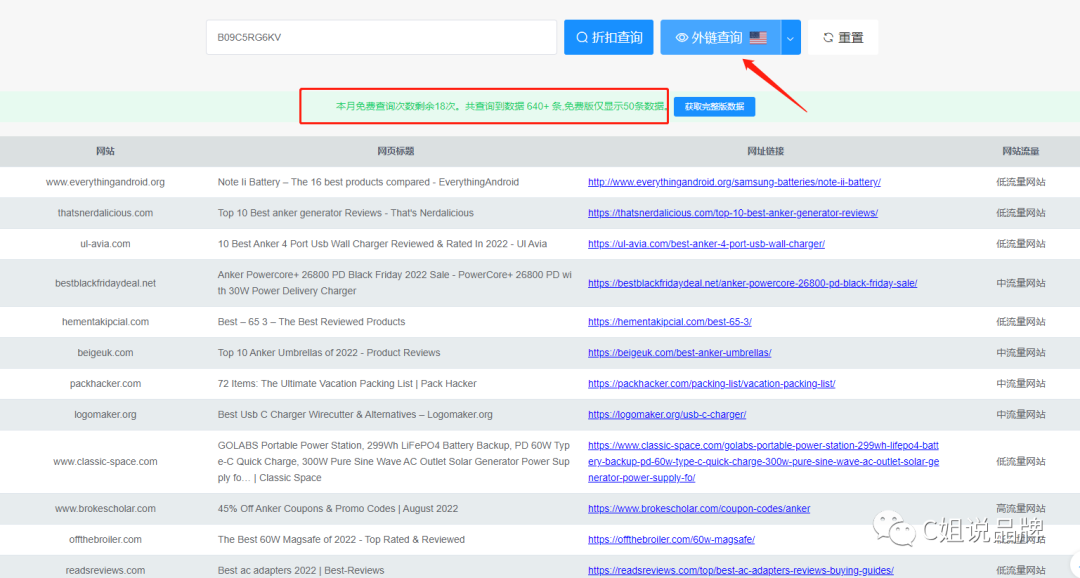1080x578 pixels.
Task: Open the packhacker.com vacation-packing-list link
Action: [x=712, y=384]
